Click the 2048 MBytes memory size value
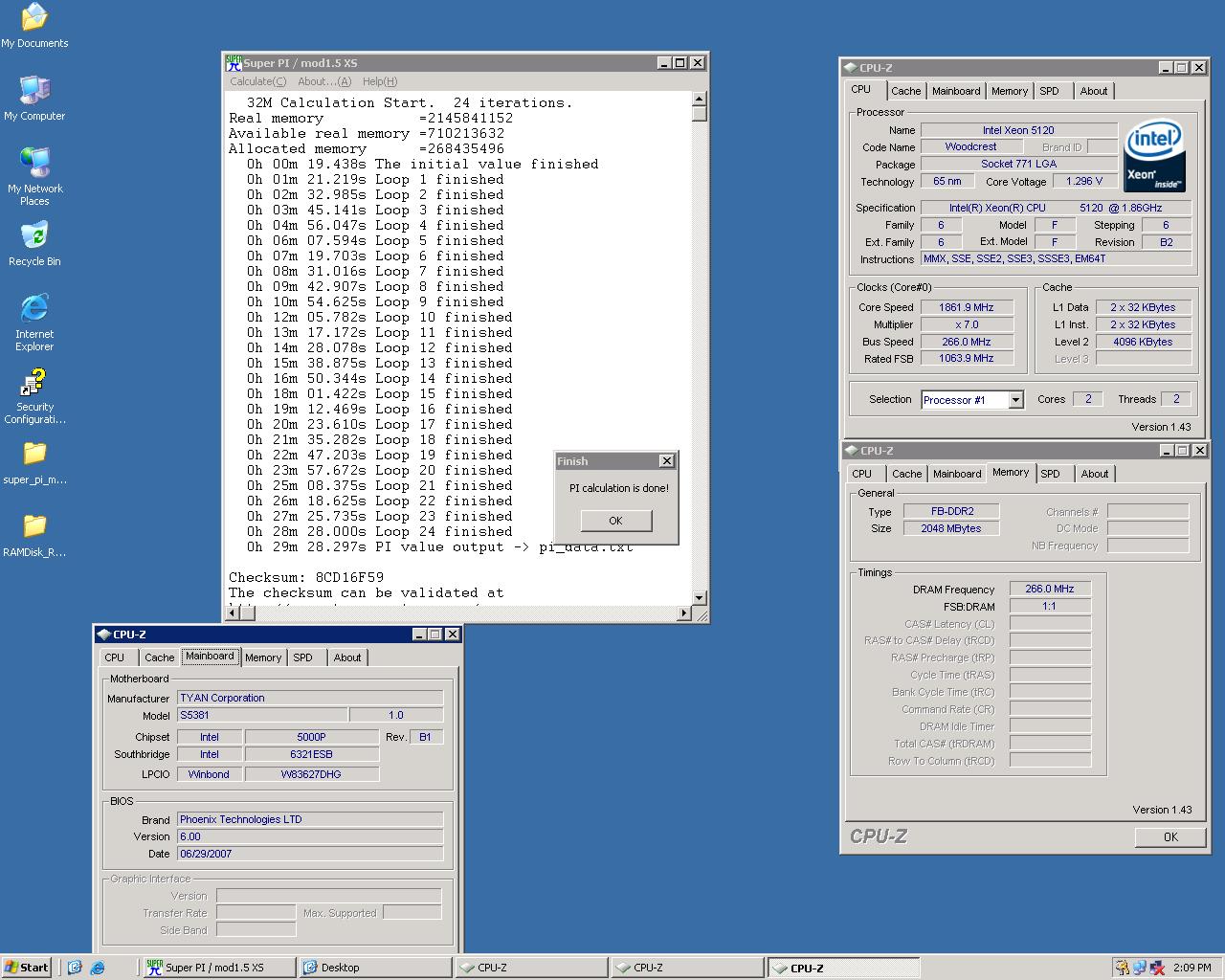The height and width of the screenshot is (980, 1225). pos(951,528)
